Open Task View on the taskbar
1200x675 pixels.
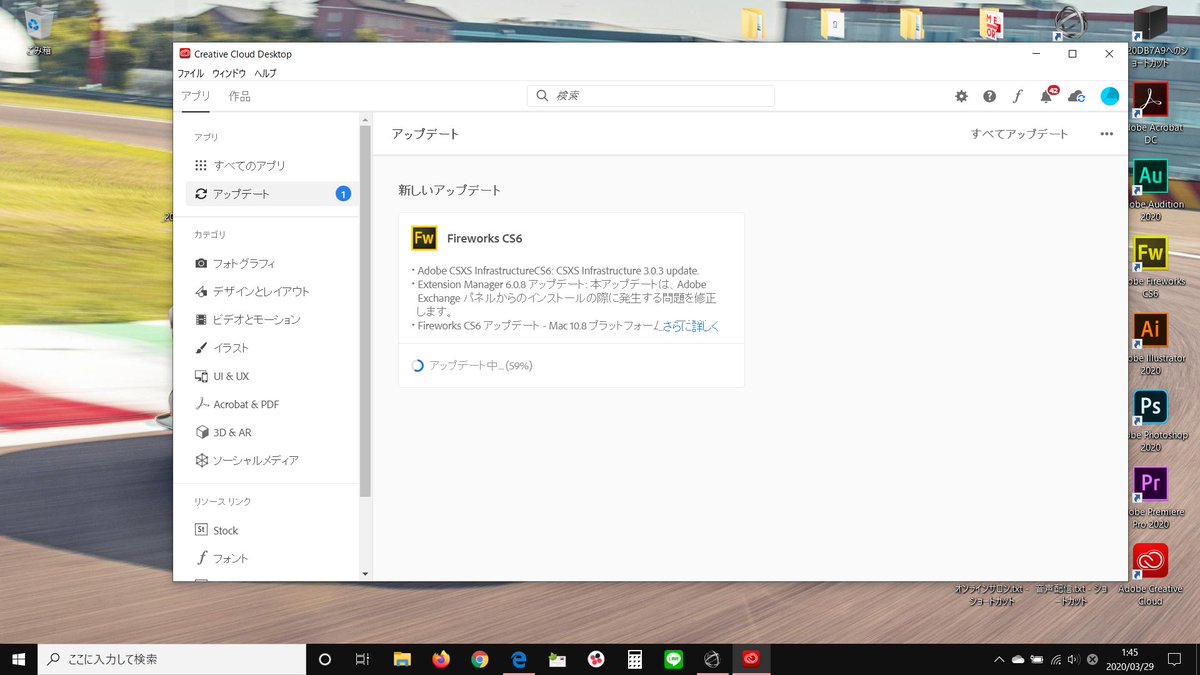pyautogui.click(x=362, y=659)
